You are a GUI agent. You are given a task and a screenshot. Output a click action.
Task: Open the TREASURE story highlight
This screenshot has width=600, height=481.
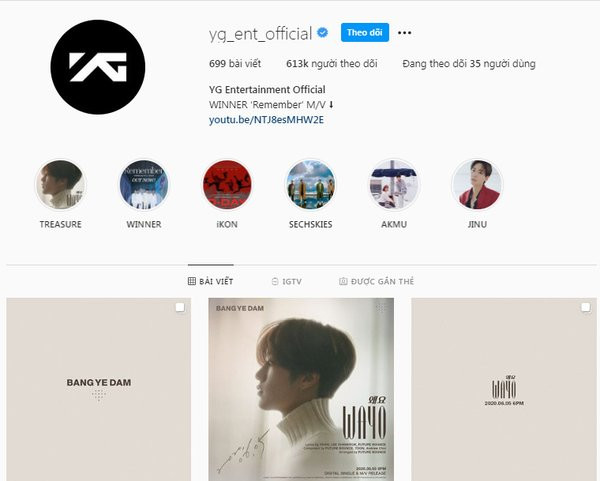(60, 185)
